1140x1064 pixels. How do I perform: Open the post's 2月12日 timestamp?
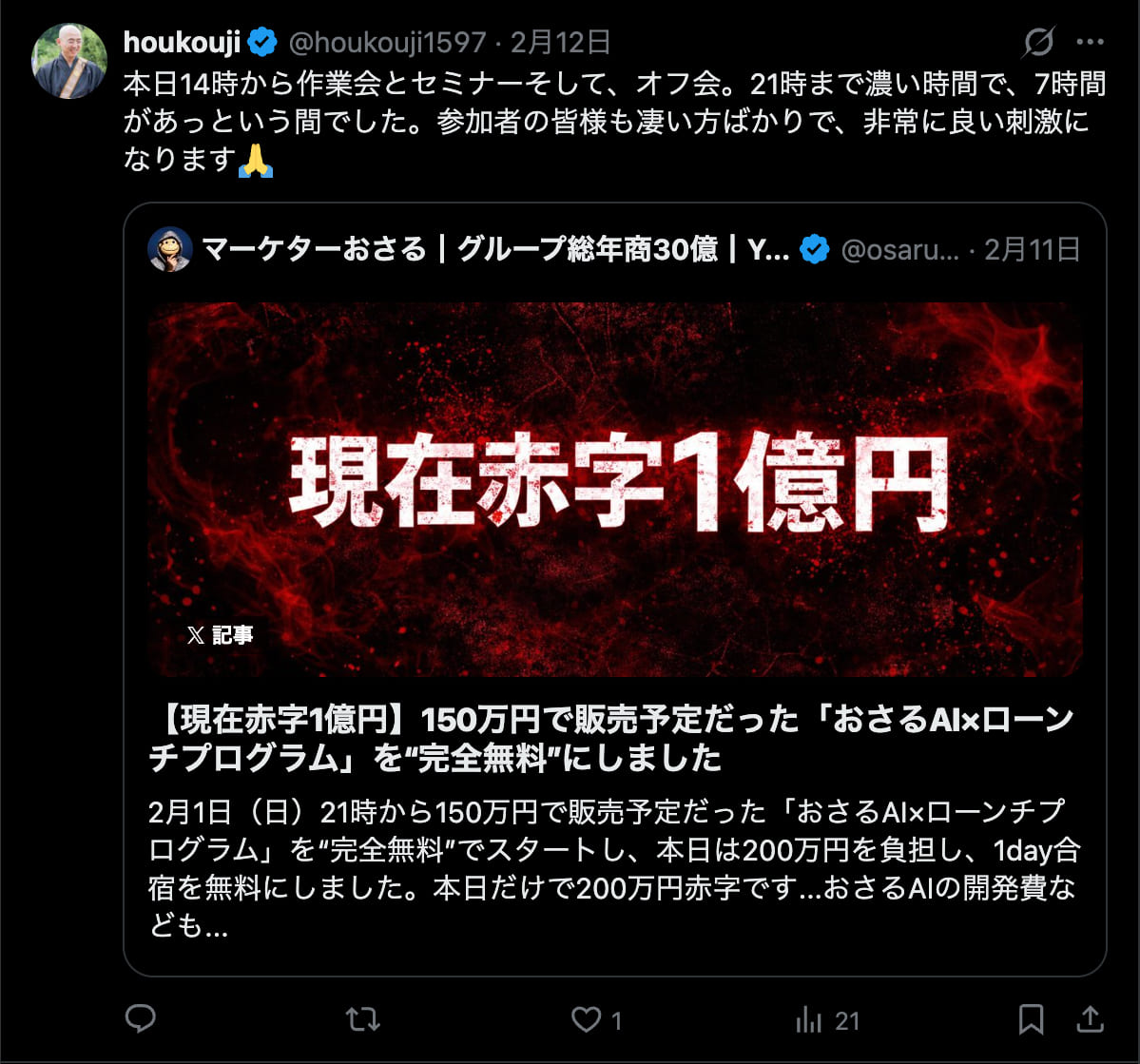point(560,42)
